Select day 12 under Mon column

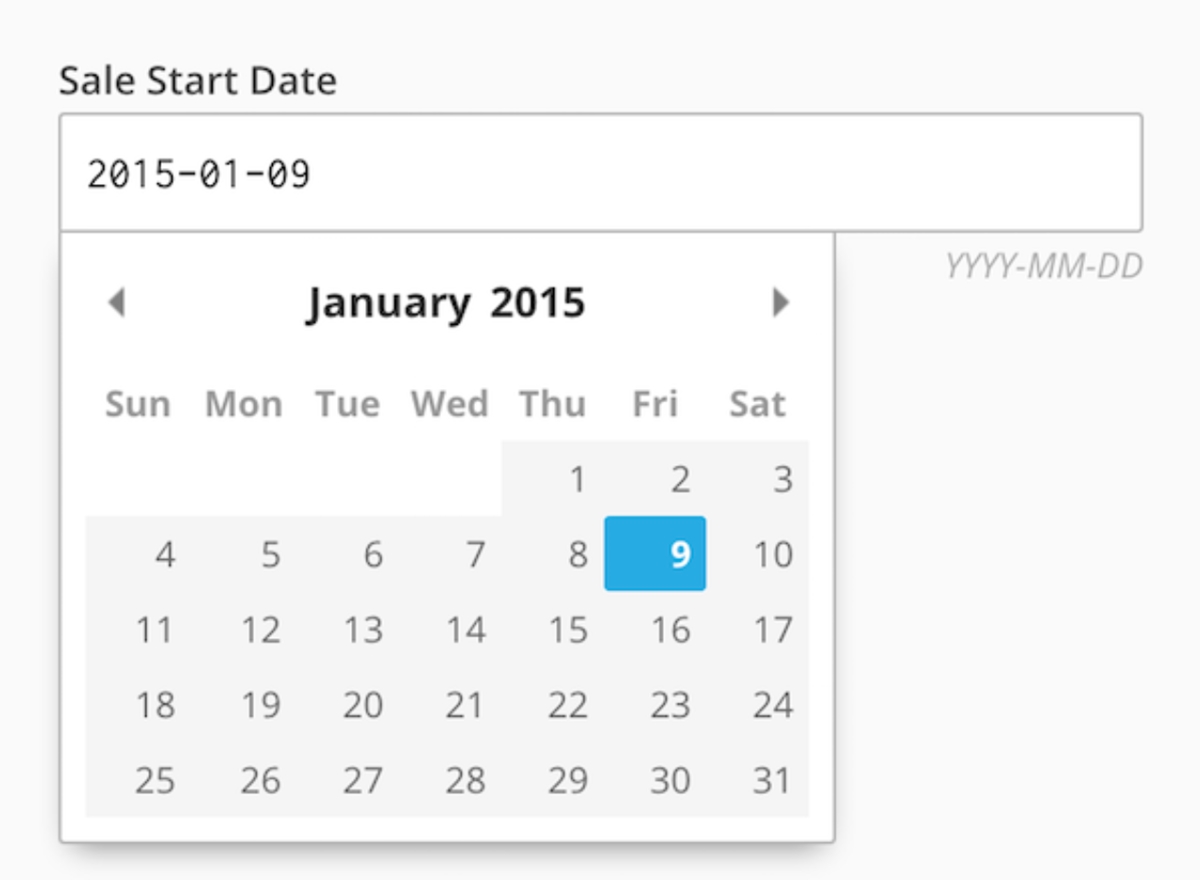(x=243, y=629)
